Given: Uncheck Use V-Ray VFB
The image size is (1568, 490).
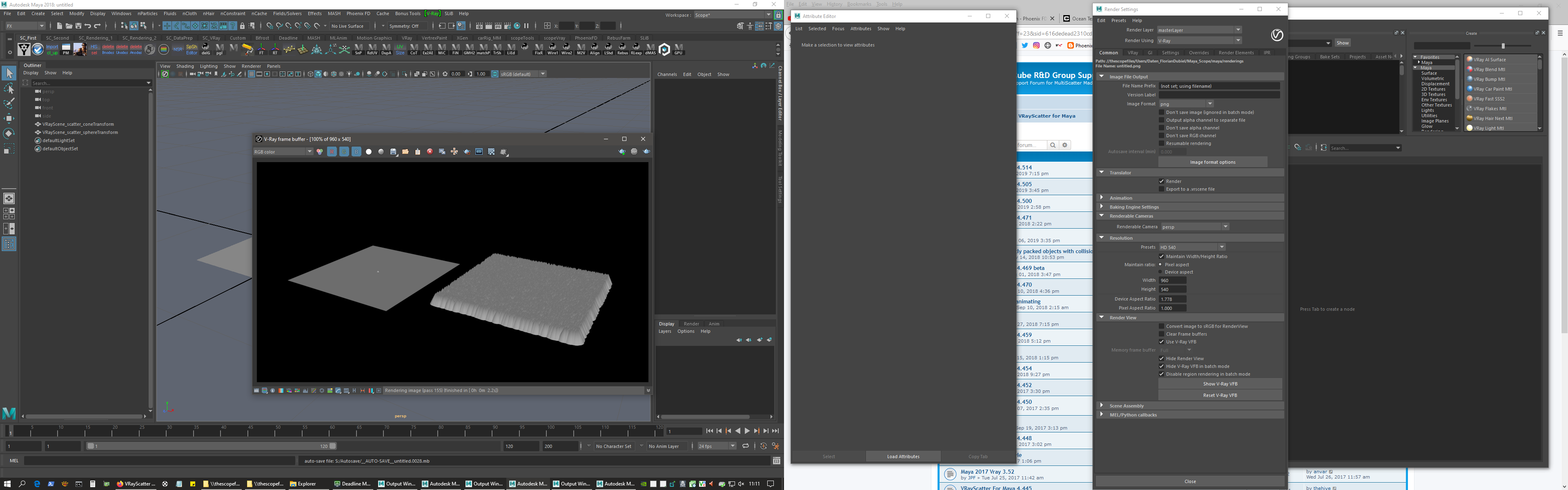Looking at the screenshot, I should click(x=1161, y=342).
